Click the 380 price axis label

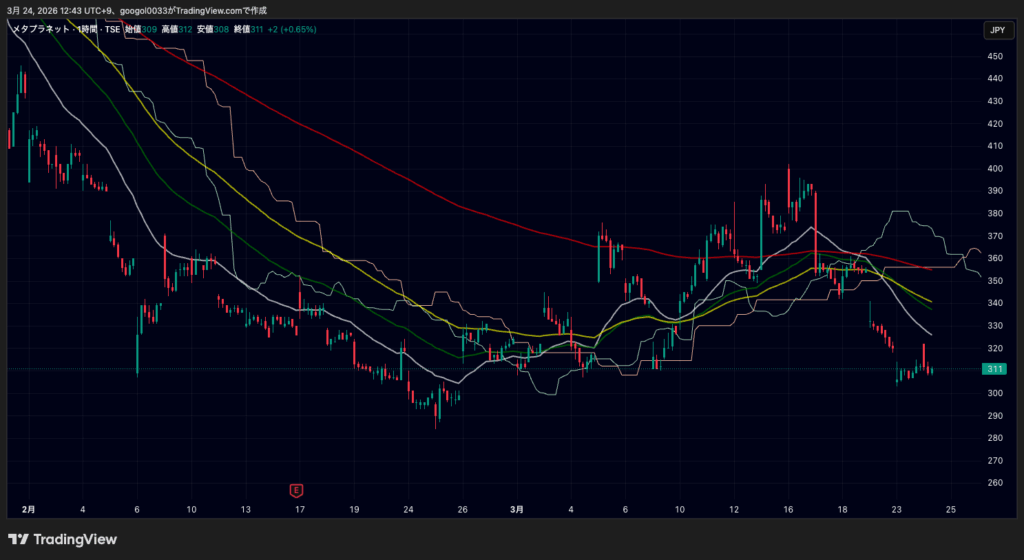(x=995, y=214)
